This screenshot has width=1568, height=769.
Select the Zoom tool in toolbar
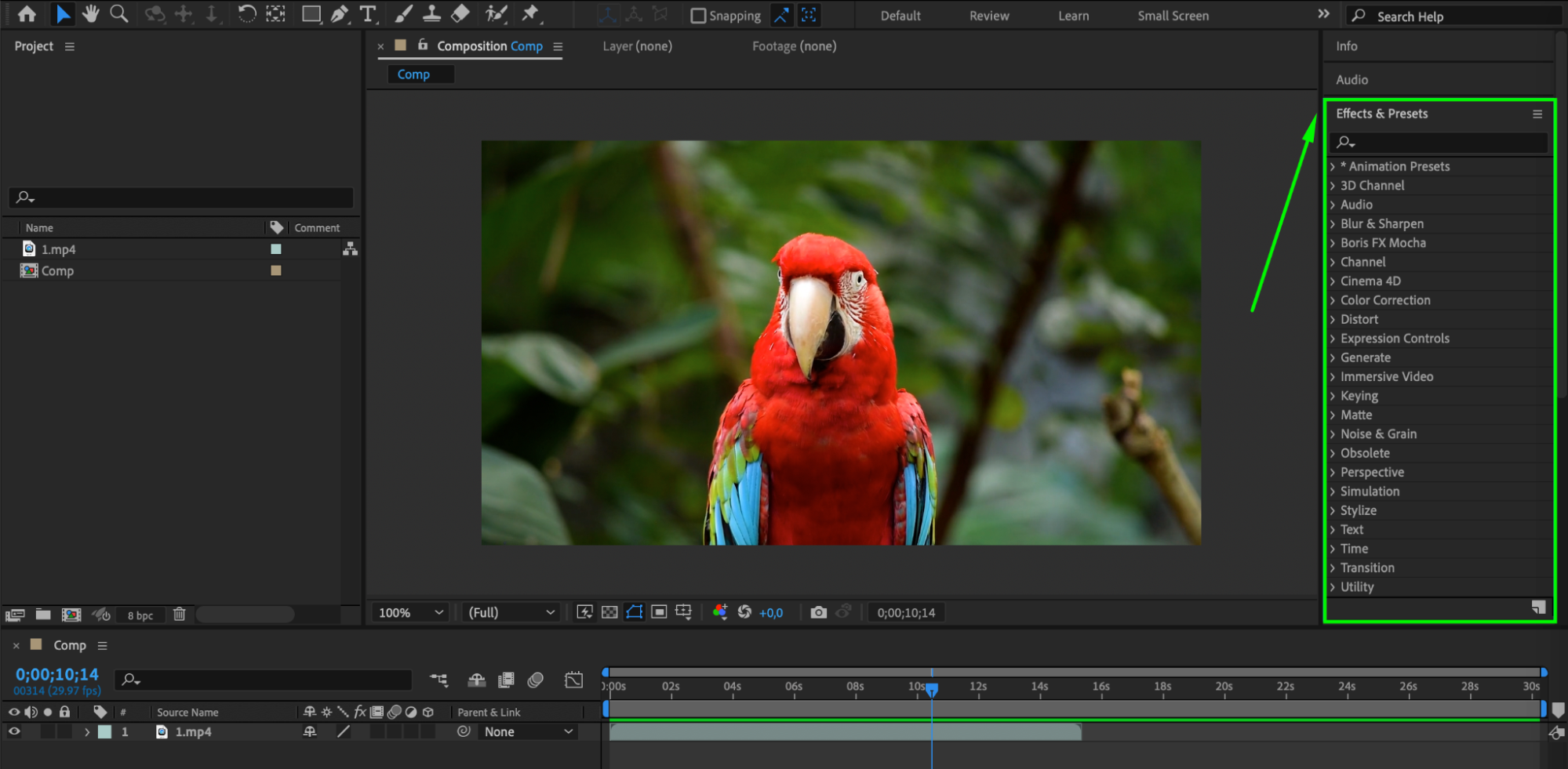click(x=118, y=14)
